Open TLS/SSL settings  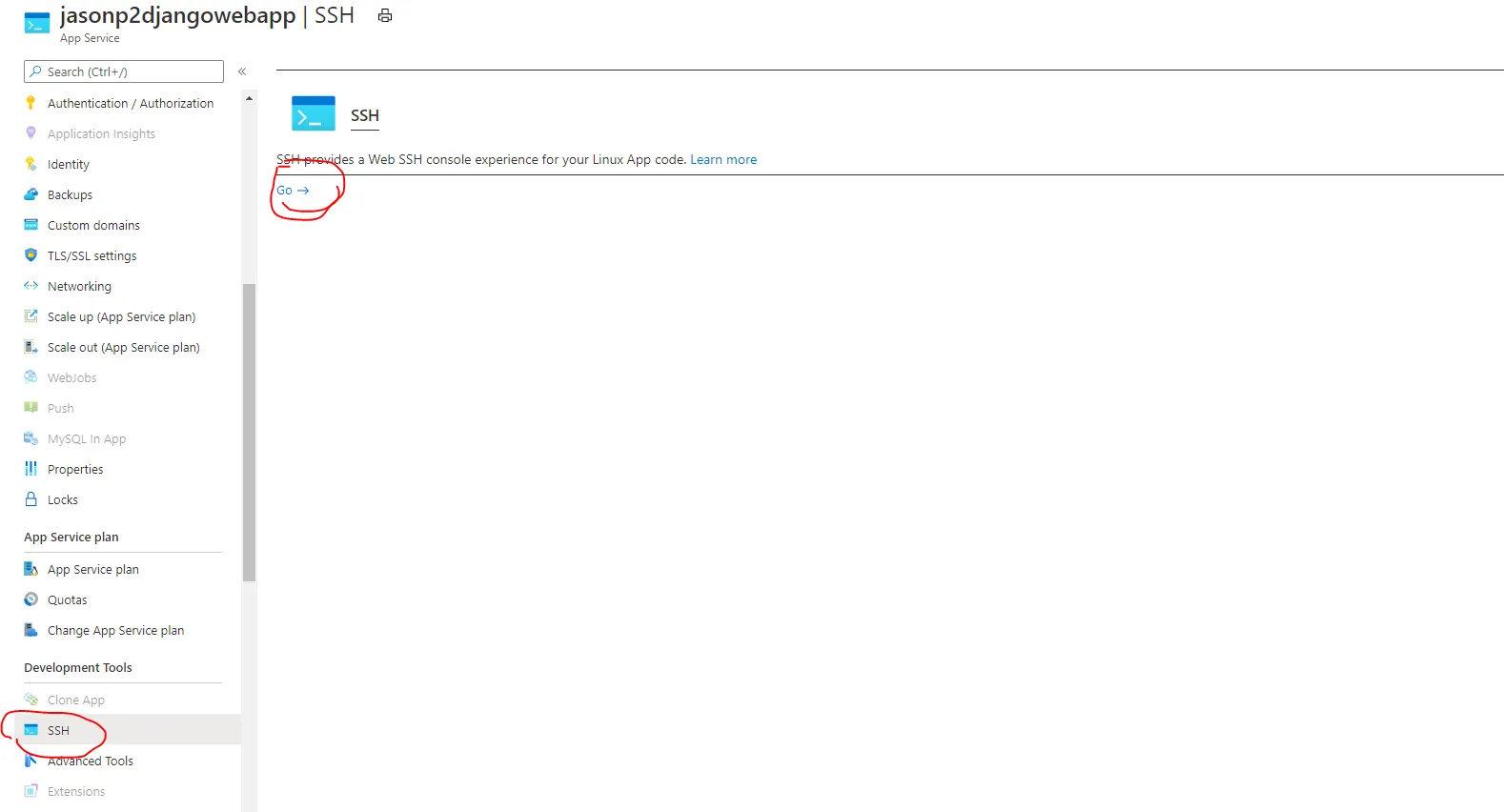tap(92, 255)
